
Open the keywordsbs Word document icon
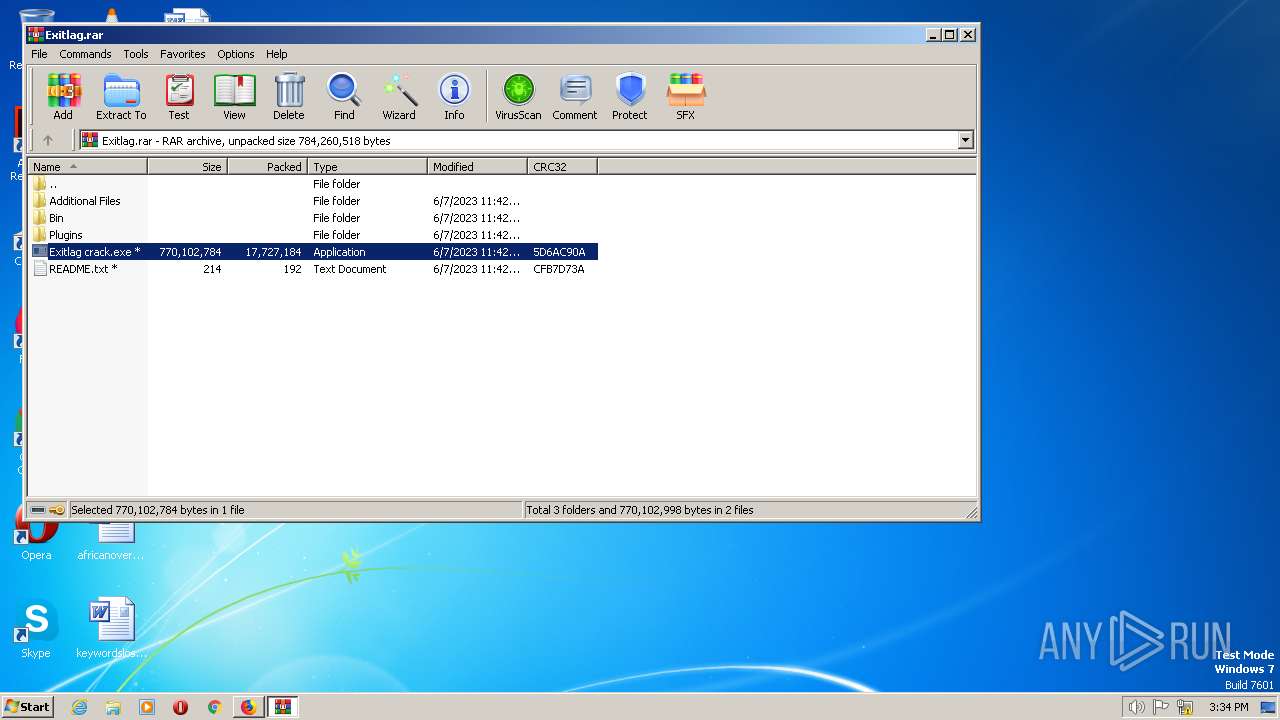[x=111, y=630]
